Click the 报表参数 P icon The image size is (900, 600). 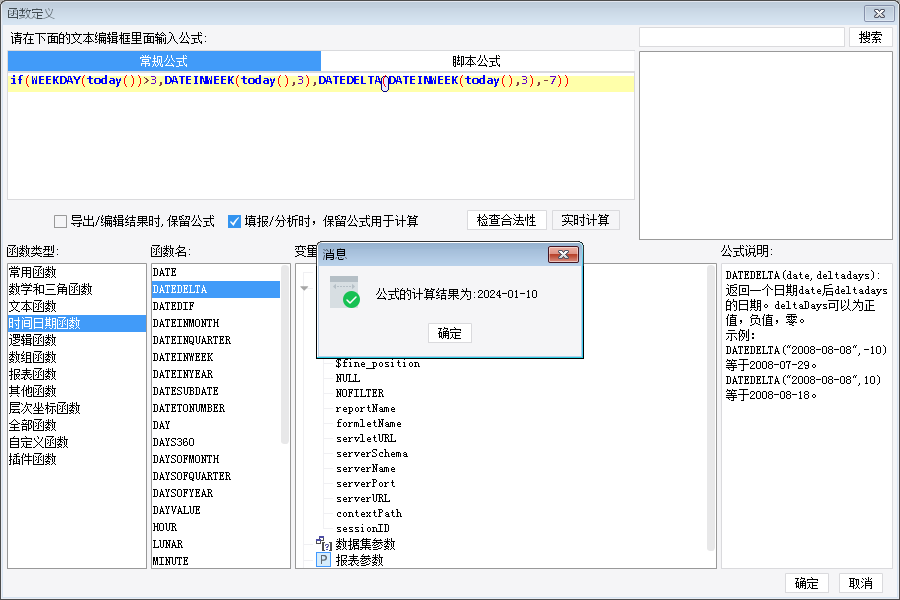click(x=324, y=560)
